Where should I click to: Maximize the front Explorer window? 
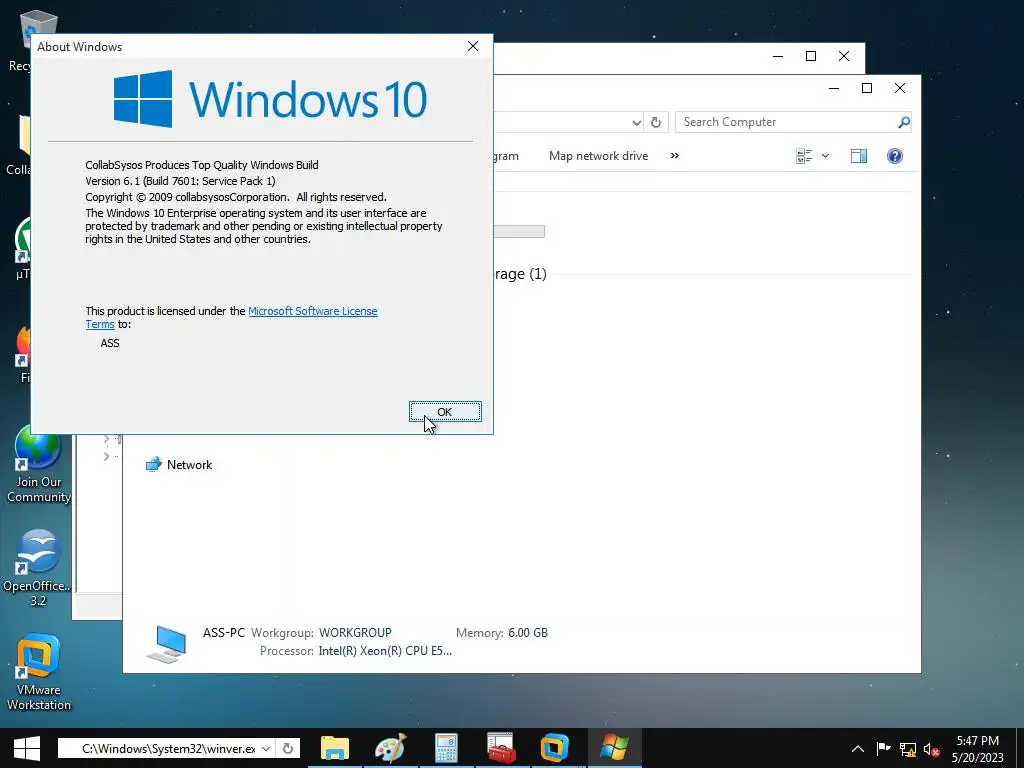[x=867, y=88]
